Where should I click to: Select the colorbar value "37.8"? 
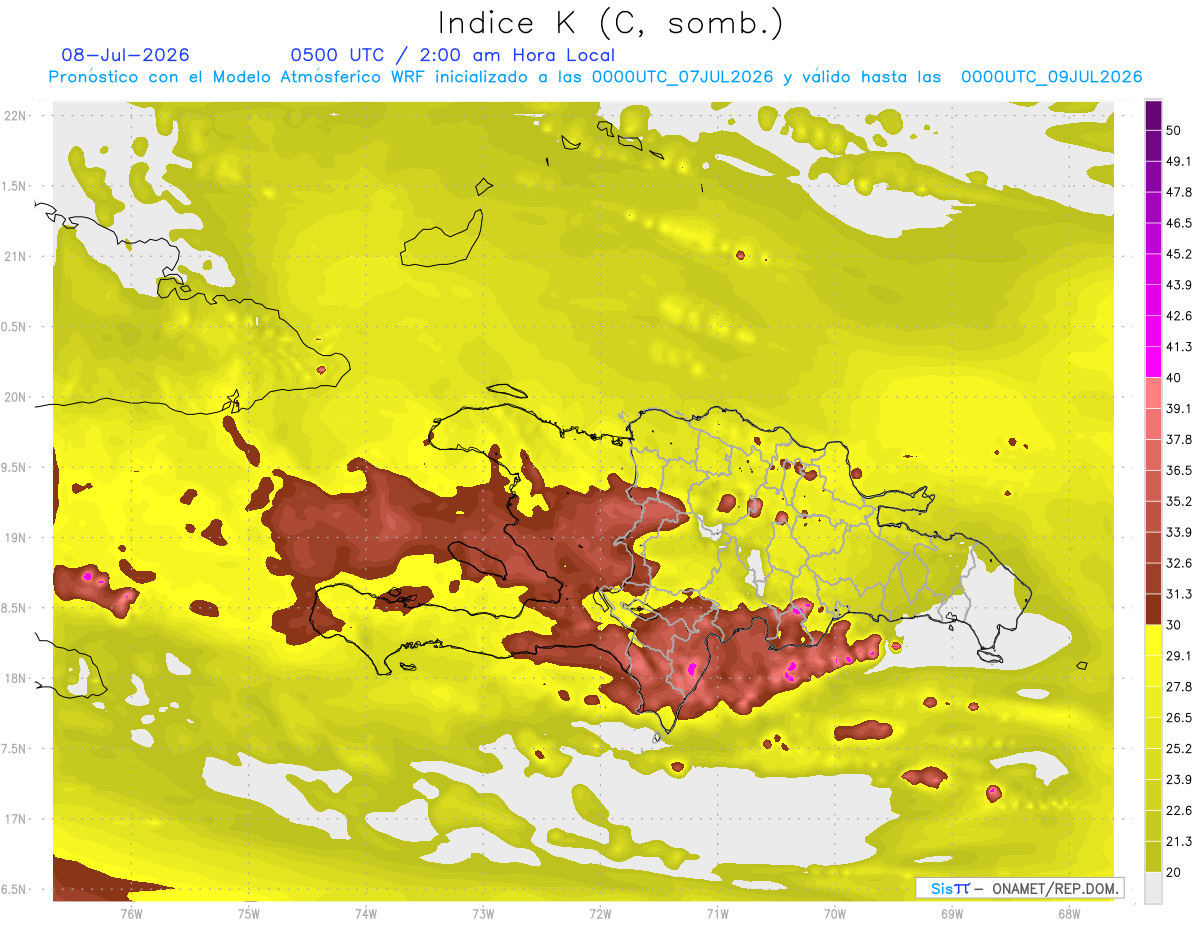tap(1179, 439)
